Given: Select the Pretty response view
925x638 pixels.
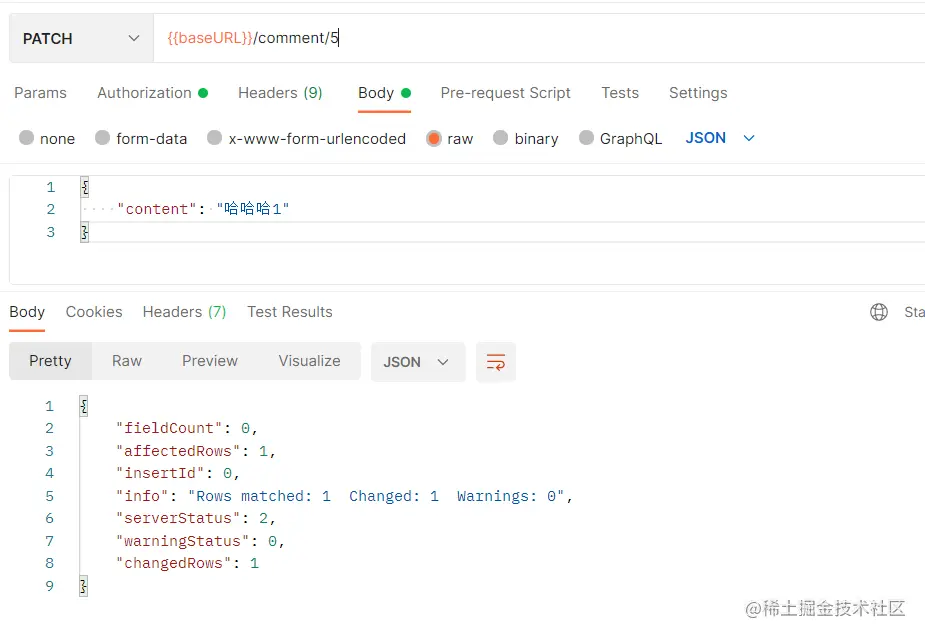Looking at the screenshot, I should click(50, 361).
